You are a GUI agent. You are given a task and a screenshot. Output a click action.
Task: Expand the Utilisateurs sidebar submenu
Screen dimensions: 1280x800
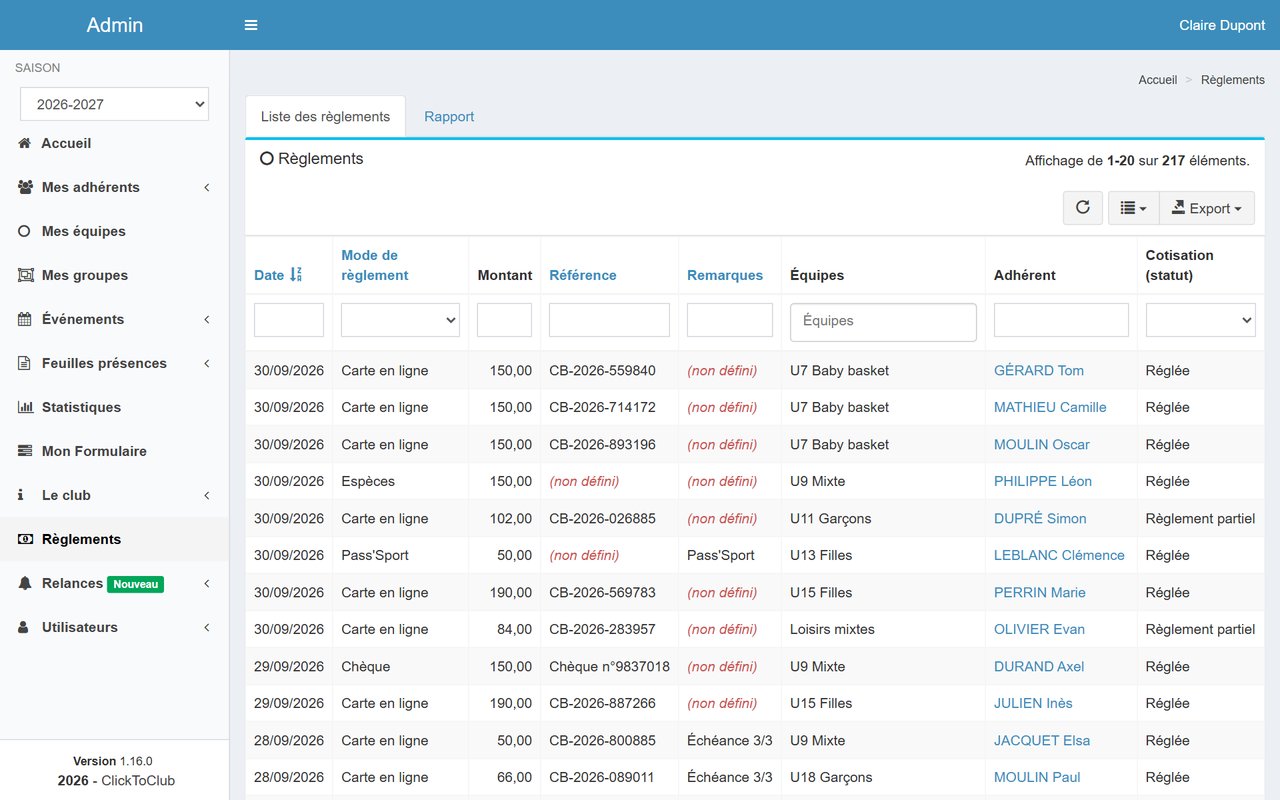115,627
